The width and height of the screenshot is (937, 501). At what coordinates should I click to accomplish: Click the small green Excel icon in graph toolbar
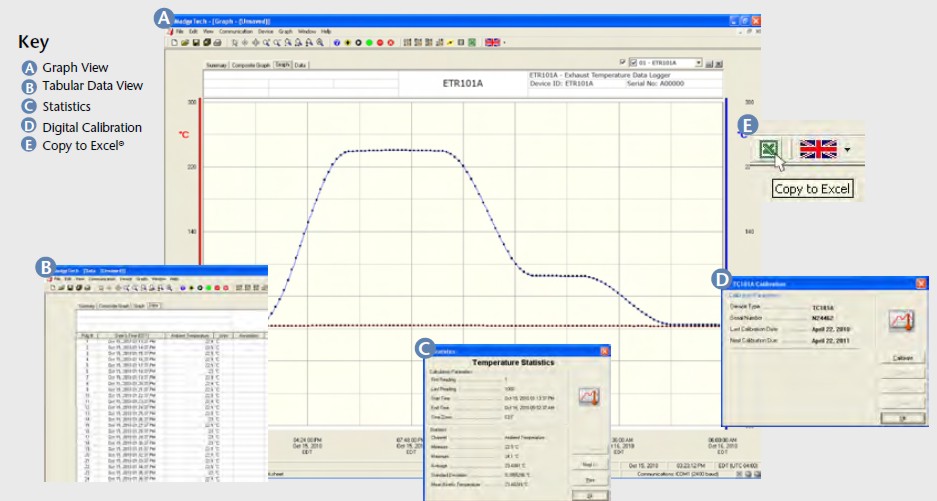tap(472, 42)
